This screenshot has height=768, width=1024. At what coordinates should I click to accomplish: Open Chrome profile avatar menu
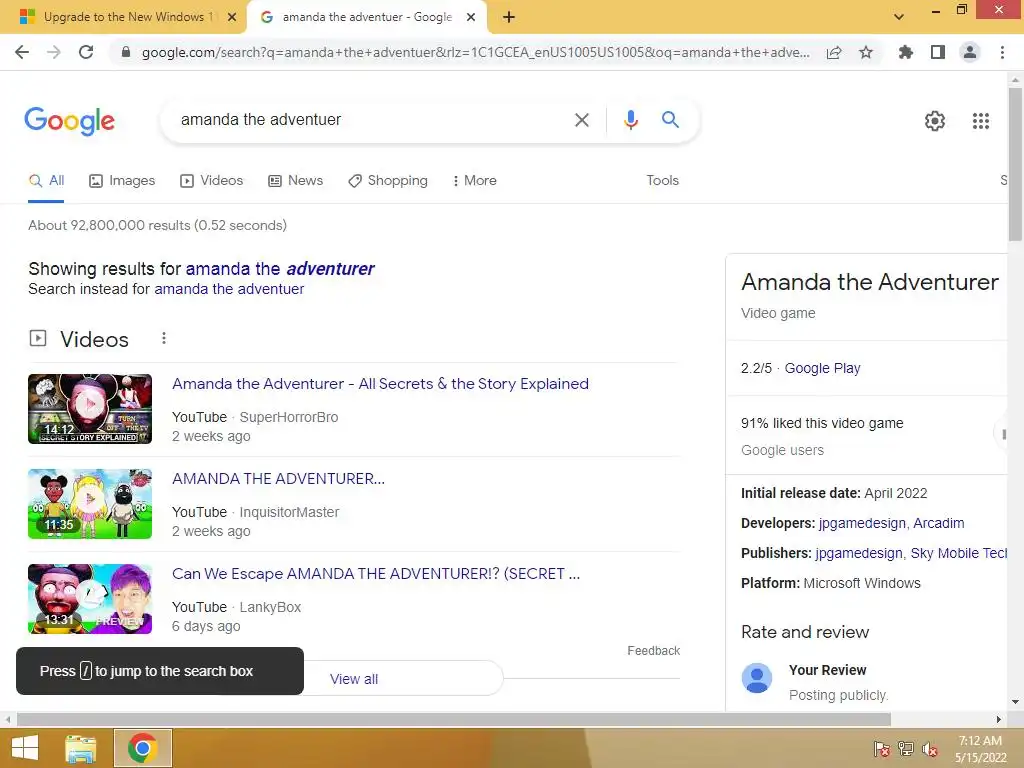point(970,52)
